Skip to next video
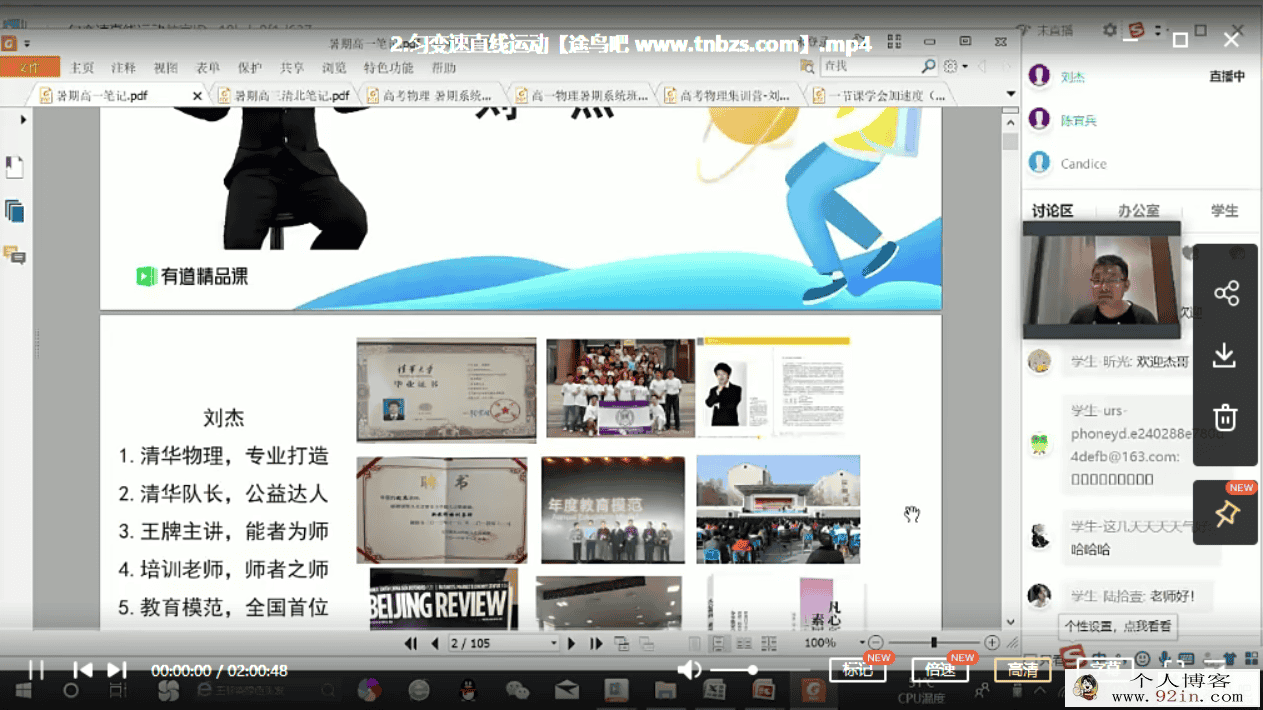Screen dimensions: 1263x710 click(117, 670)
